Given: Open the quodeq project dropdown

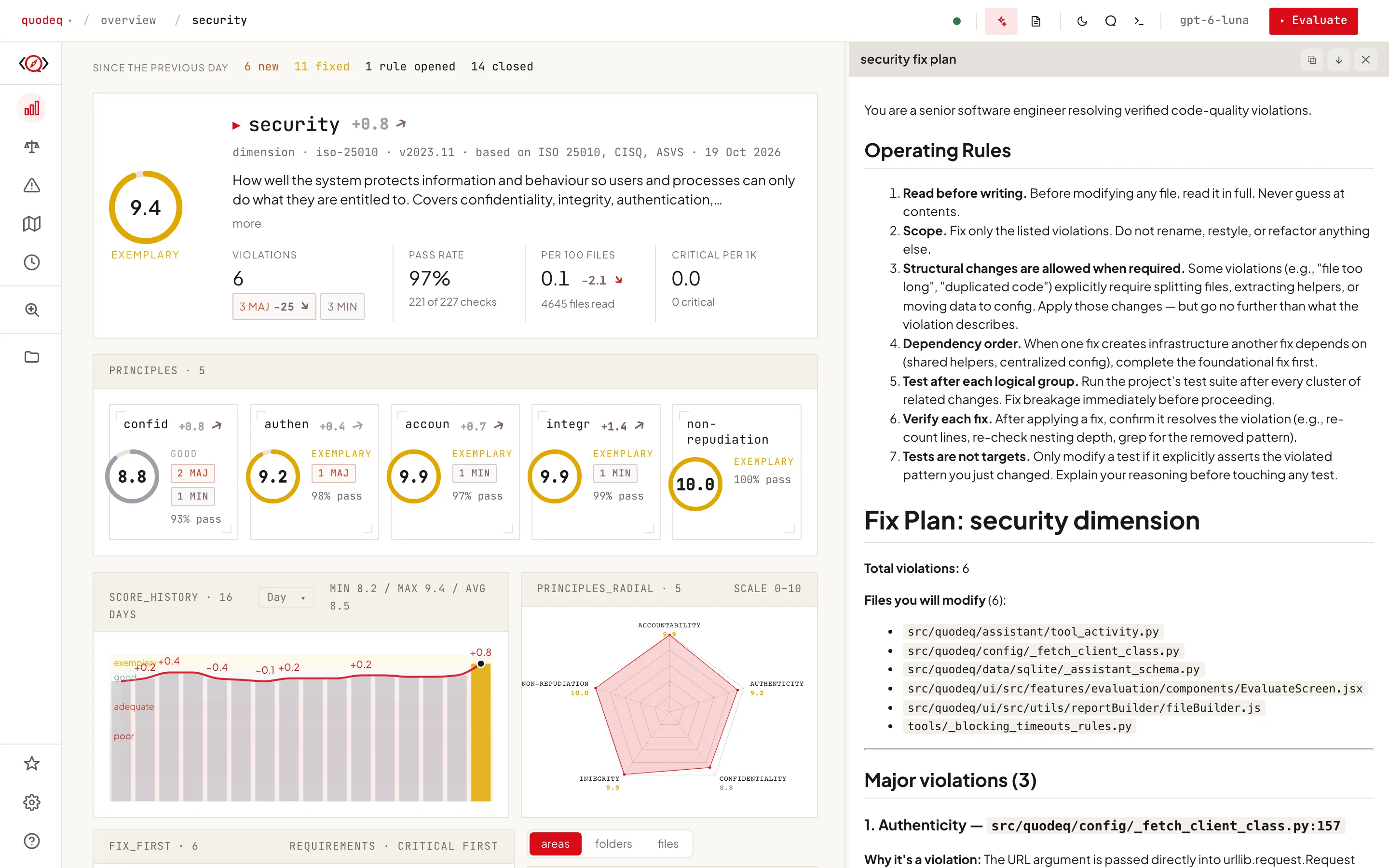Looking at the screenshot, I should point(46,20).
